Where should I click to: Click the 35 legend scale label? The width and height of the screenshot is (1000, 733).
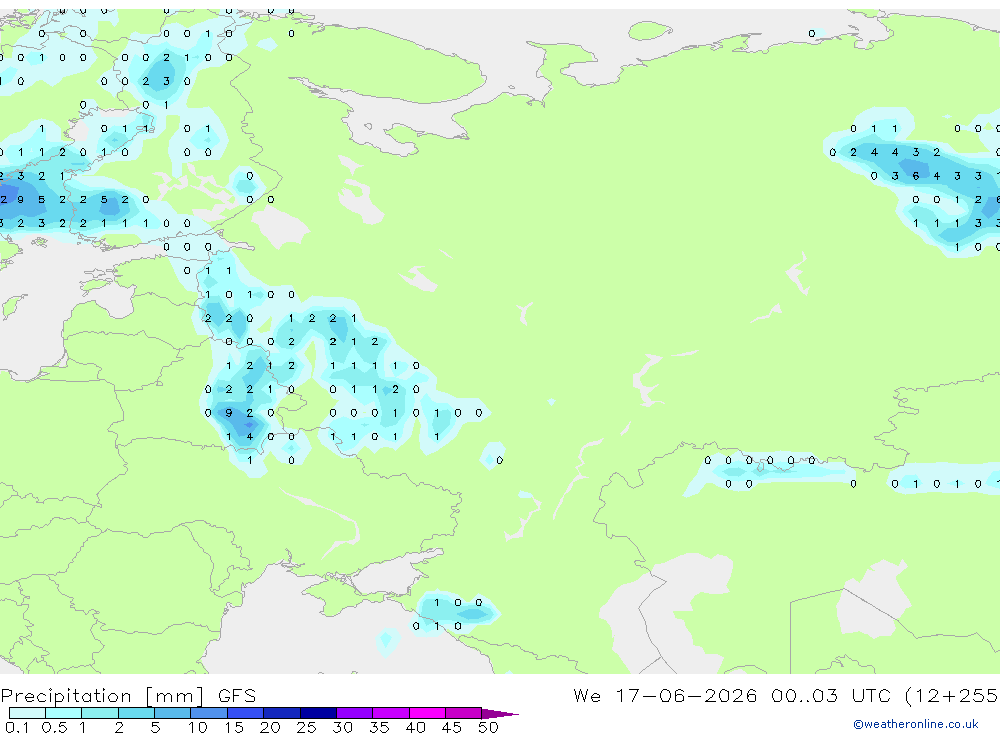pos(379,727)
